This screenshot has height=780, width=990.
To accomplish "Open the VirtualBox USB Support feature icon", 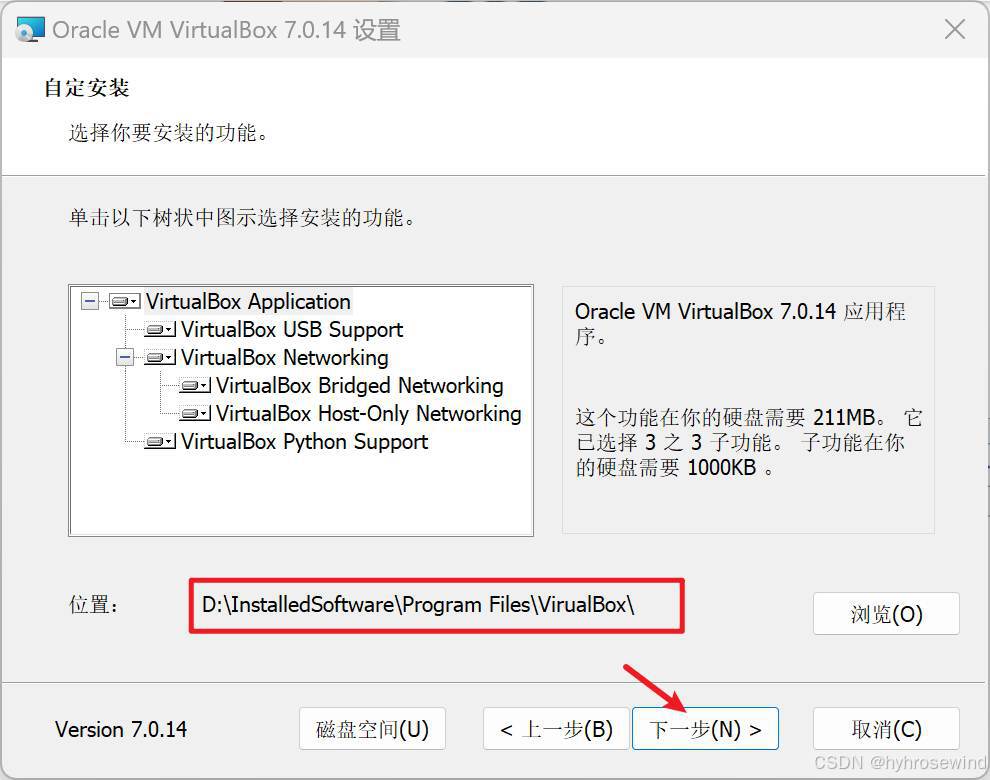I will point(160,330).
